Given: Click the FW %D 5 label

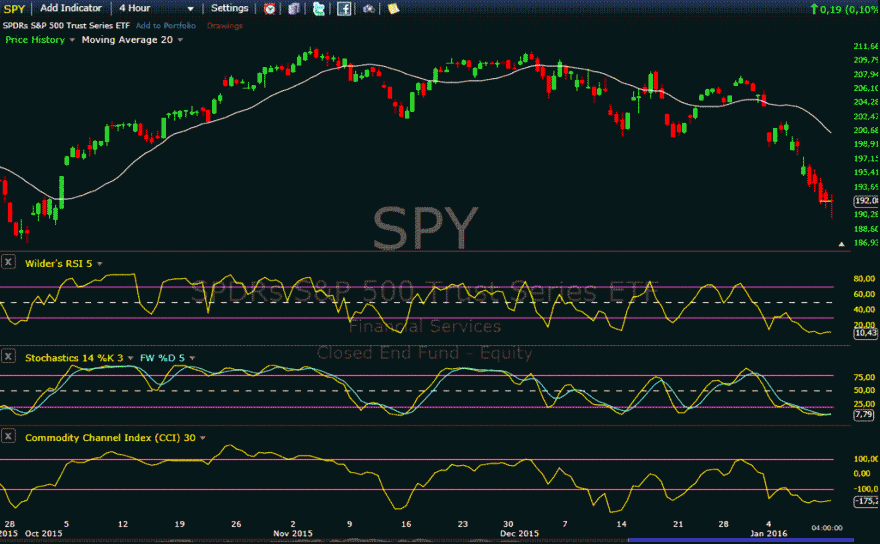Looking at the screenshot, I should (162, 358).
